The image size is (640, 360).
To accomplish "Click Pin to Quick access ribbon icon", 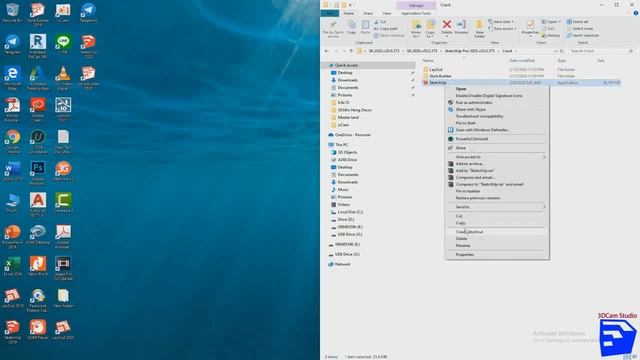I will point(333,29).
